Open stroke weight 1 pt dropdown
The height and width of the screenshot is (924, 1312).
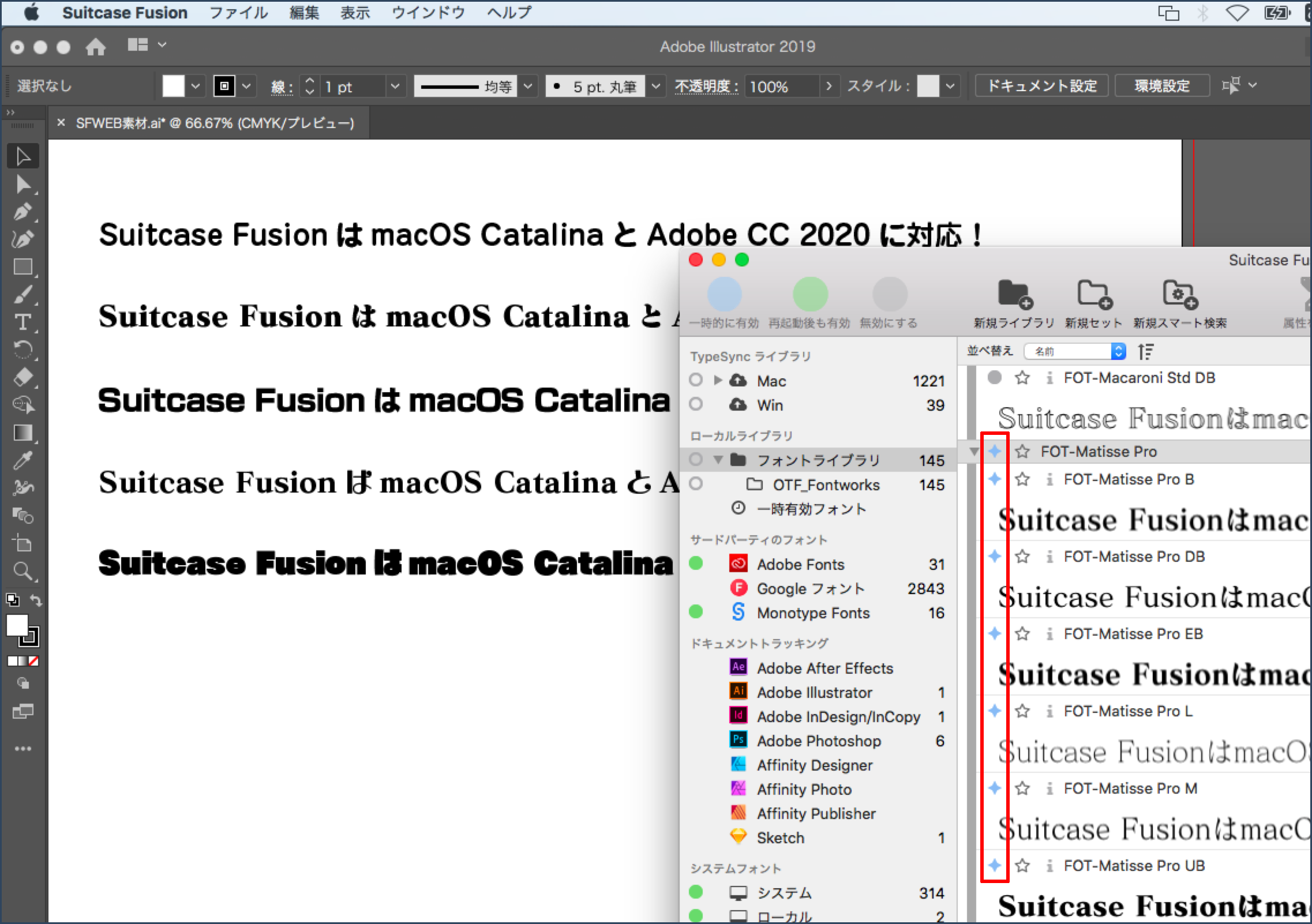395,87
